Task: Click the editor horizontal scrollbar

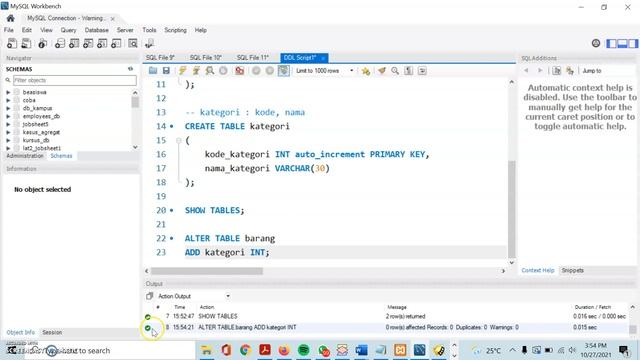Action: (x=207, y=271)
